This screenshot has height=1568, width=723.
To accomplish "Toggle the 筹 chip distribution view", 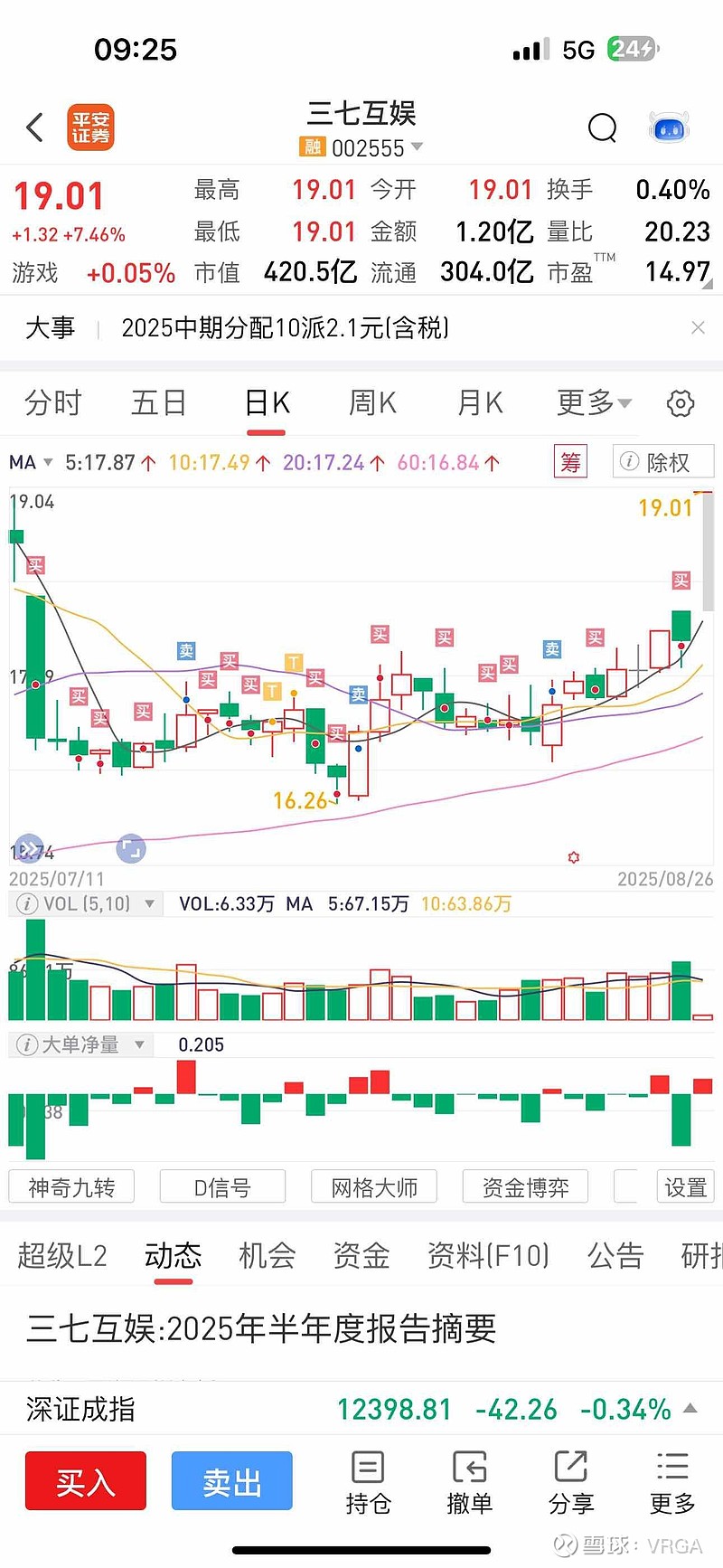I will tap(570, 462).
